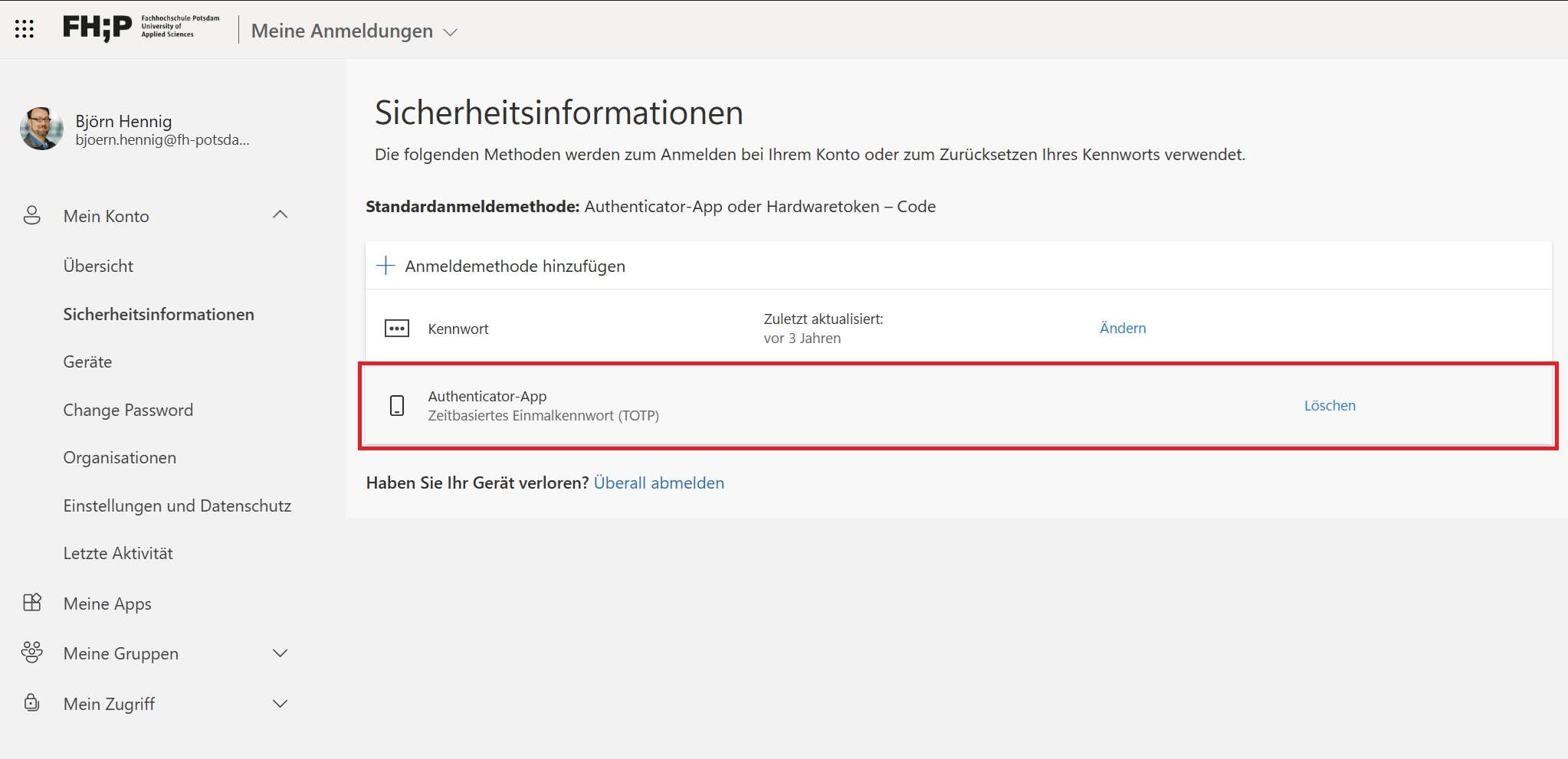Click the Überall abmelden link
The height and width of the screenshot is (759, 1568).
[x=658, y=483]
